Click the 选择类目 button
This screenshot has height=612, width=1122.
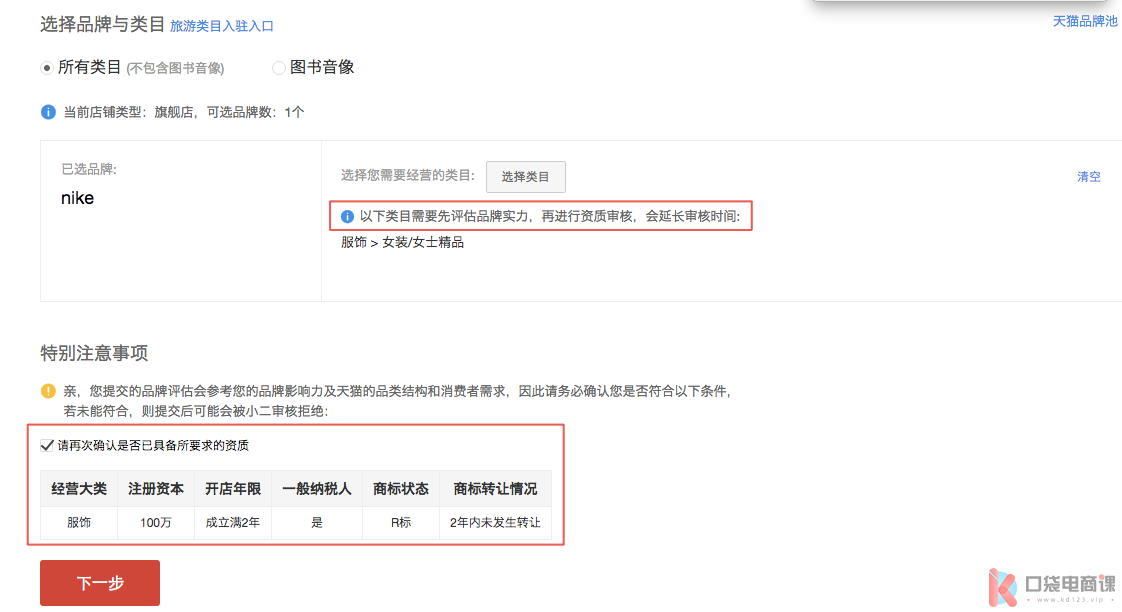pos(525,177)
